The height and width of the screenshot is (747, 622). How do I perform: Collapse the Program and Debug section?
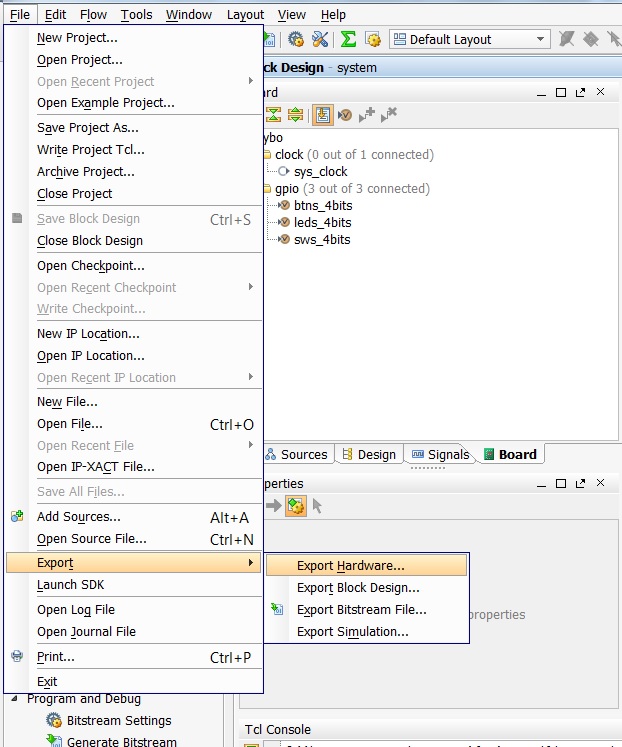coord(15,698)
